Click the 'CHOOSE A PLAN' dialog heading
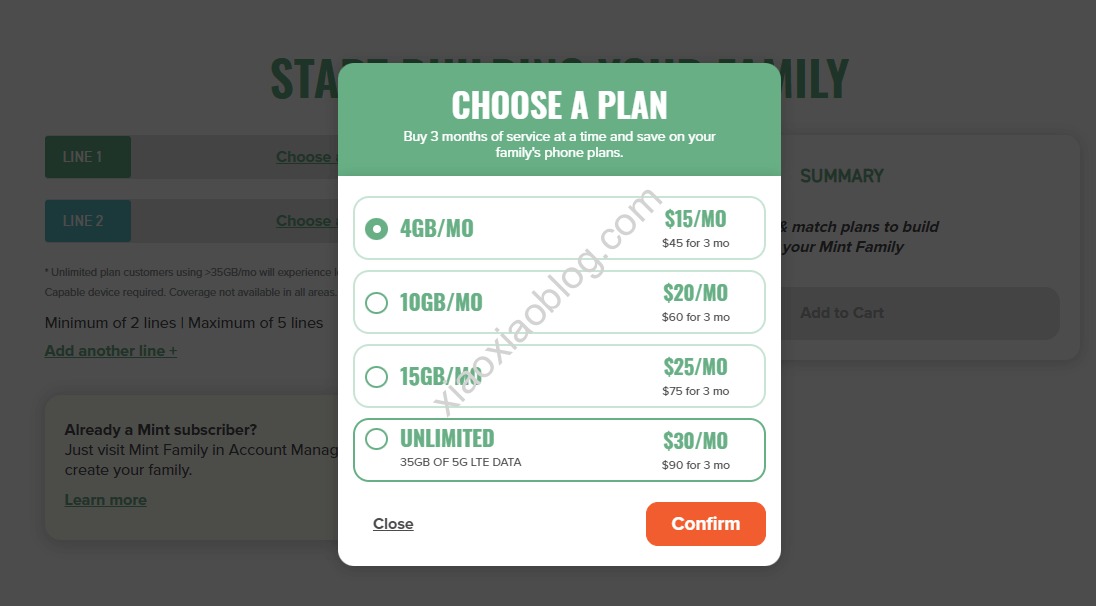This screenshot has width=1096, height=606. tap(559, 105)
